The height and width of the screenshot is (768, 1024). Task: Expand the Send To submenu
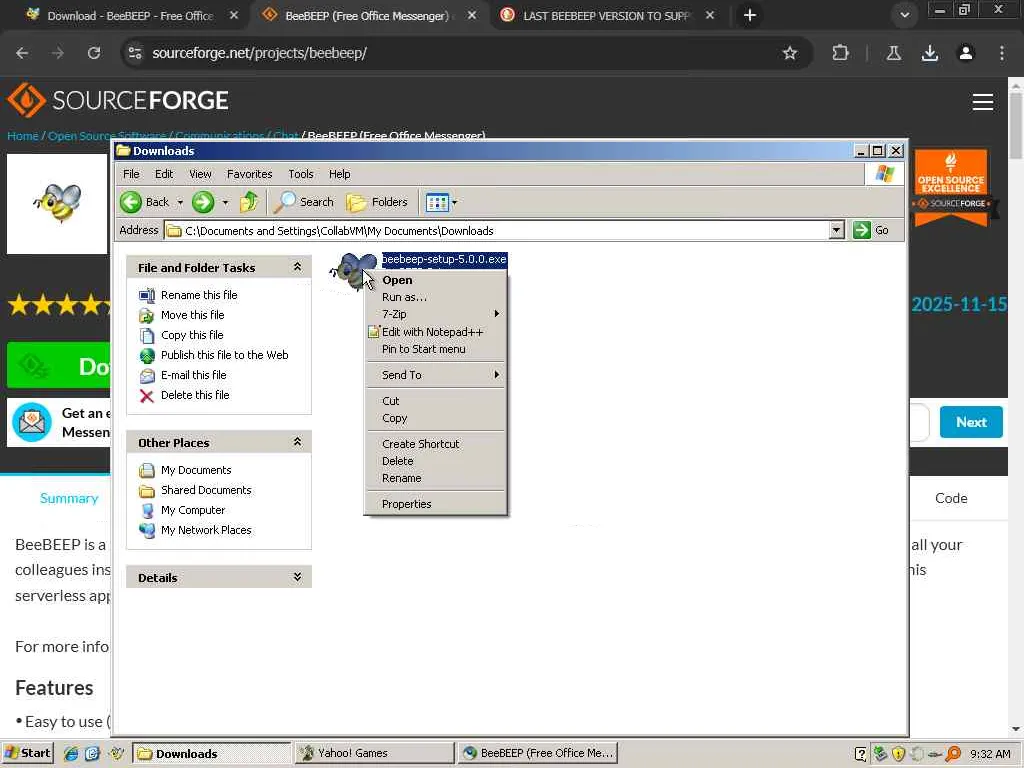point(436,375)
